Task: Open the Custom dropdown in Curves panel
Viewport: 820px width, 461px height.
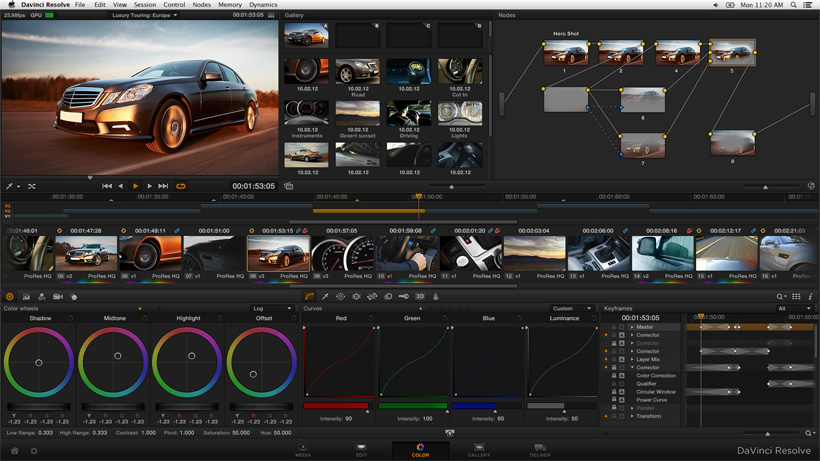Action: click(571, 309)
